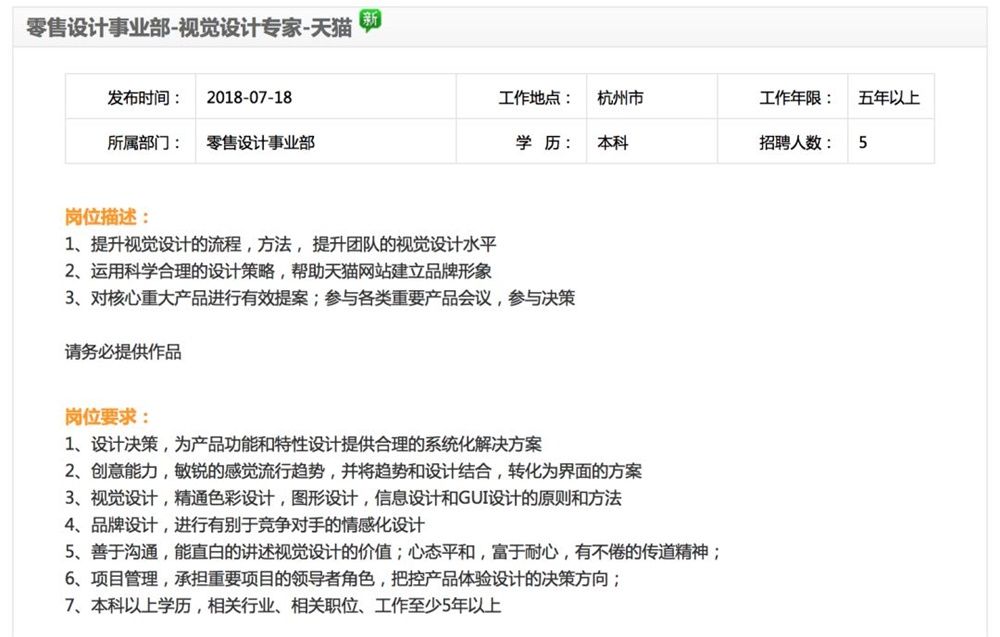The height and width of the screenshot is (637, 1000).
Task: Click the 杭州市 location value
Action: click(621, 98)
